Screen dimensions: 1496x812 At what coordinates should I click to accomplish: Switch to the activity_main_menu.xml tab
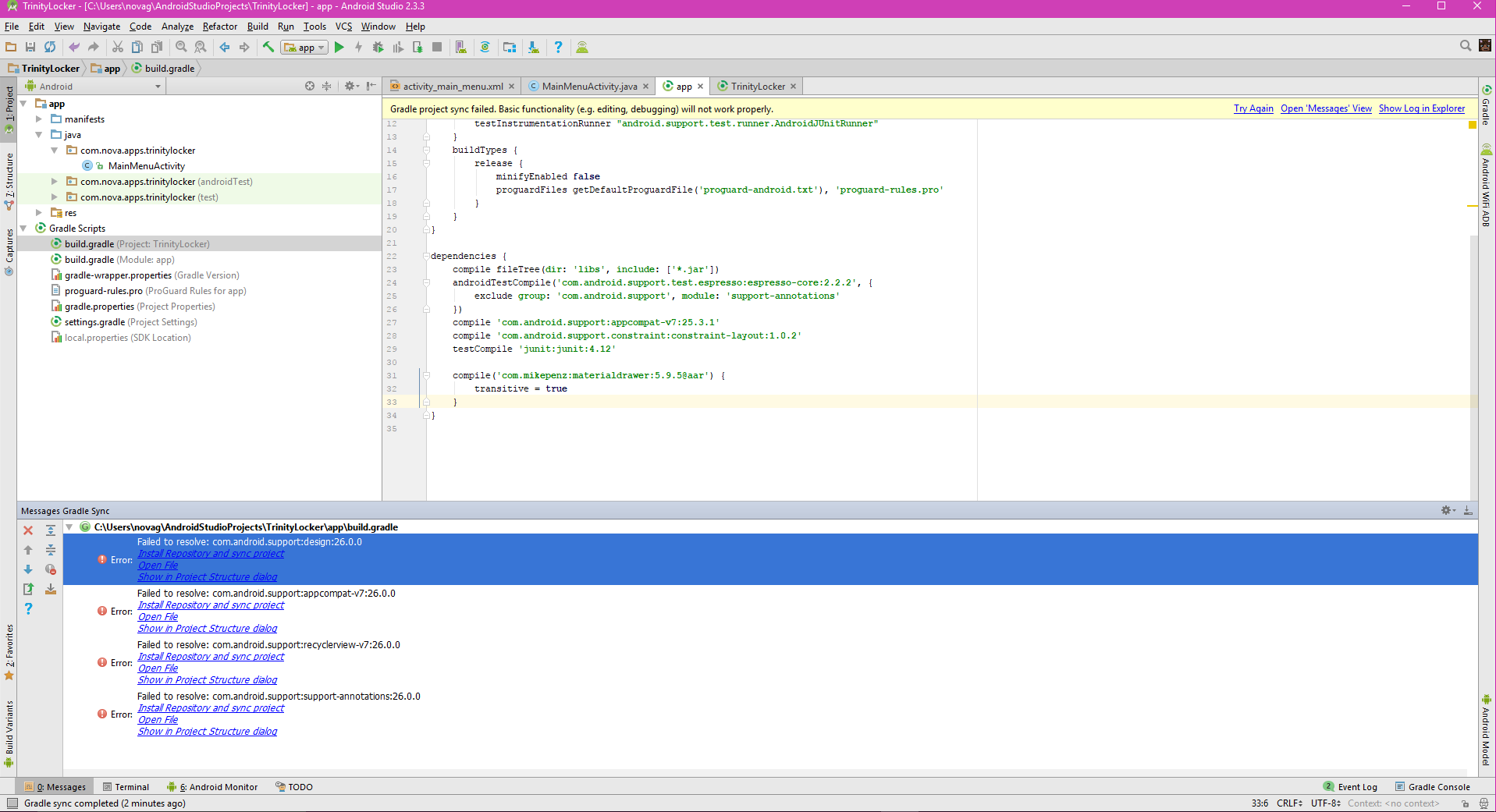453,87
